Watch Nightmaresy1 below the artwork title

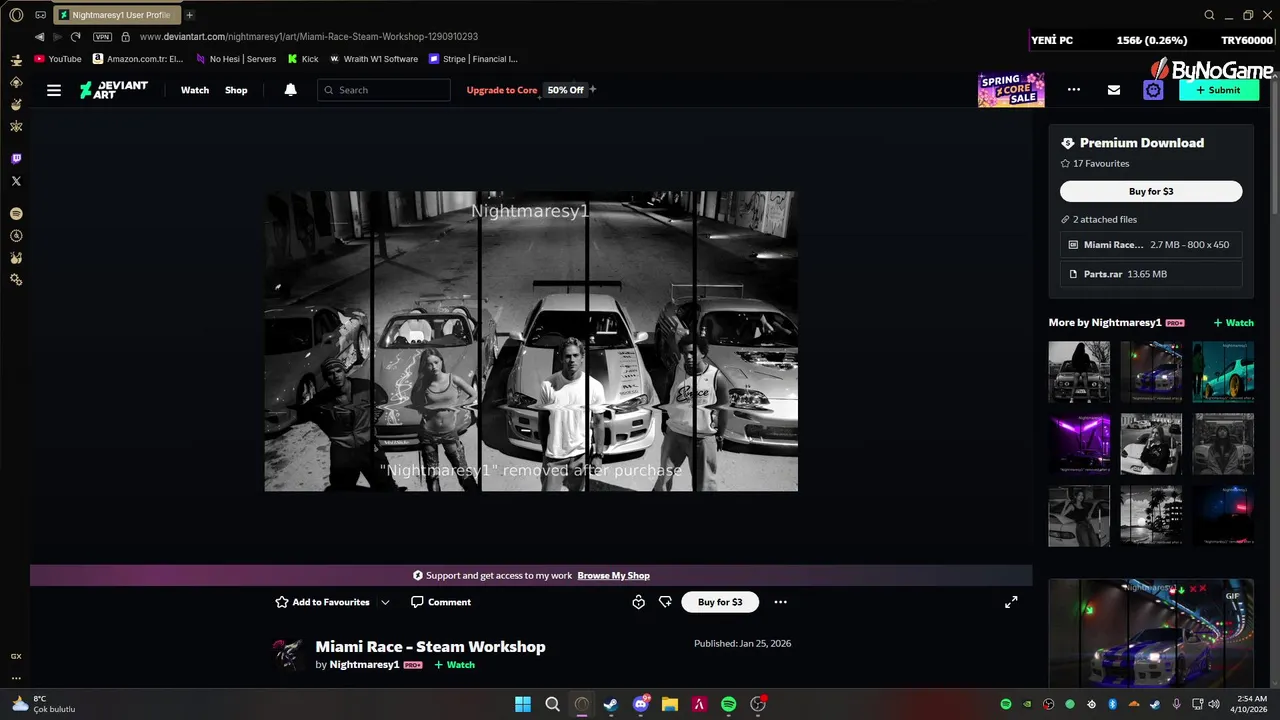(x=455, y=665)
